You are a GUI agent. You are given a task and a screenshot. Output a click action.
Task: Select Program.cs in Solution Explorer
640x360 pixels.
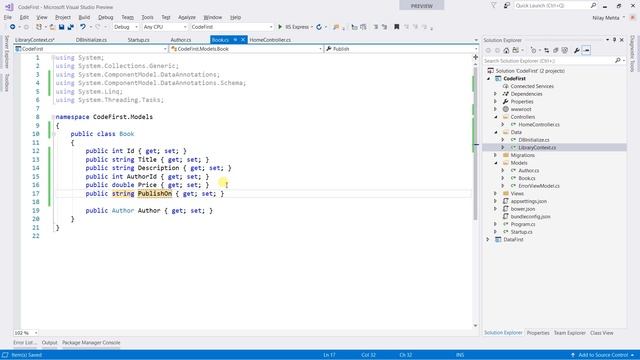coord(523,224)
